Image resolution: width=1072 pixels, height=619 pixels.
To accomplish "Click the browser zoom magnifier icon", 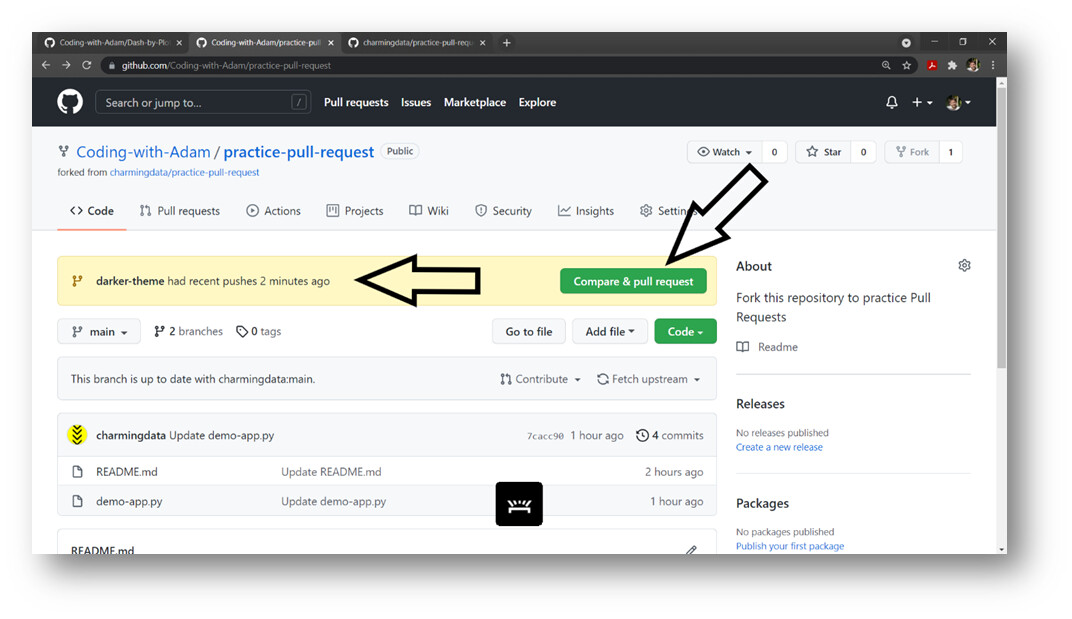I will (x=886, y=65).
